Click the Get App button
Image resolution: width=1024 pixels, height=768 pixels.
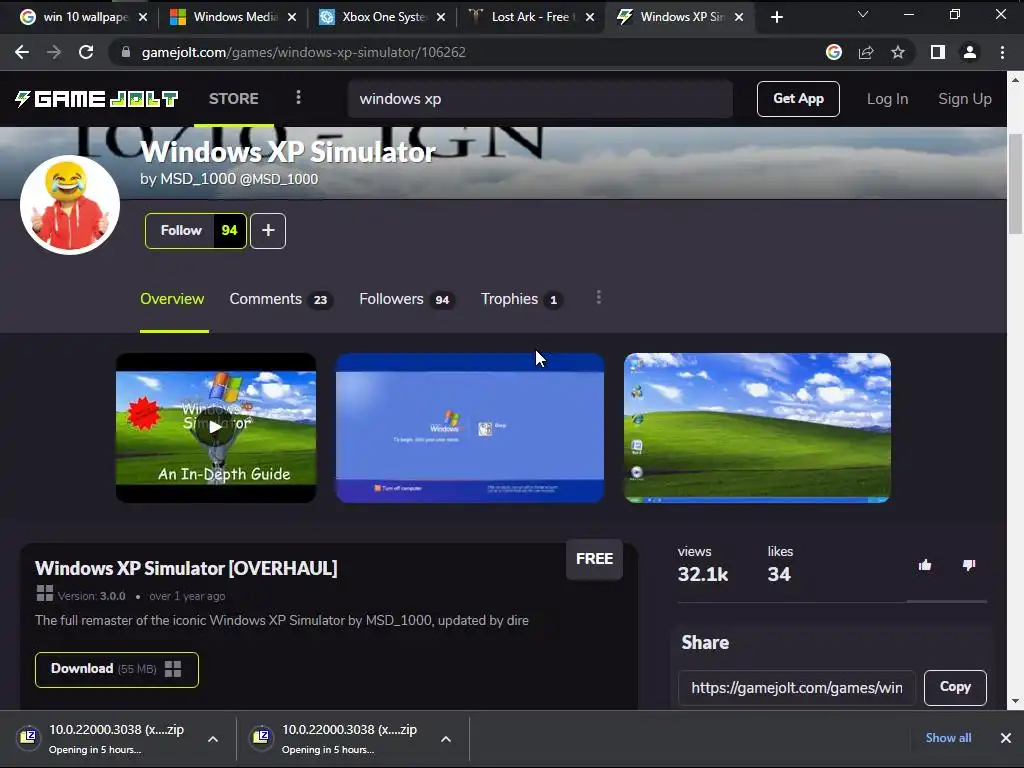click(798, 99)
